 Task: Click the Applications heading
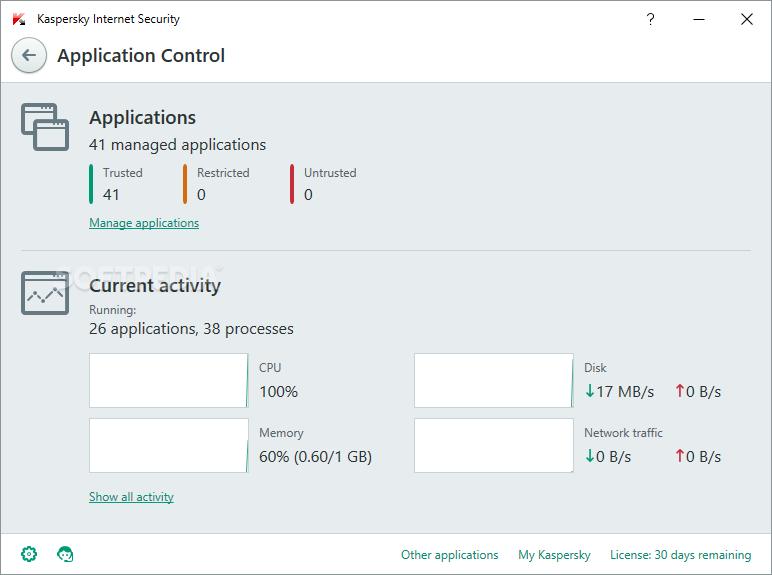click(142, 118)
